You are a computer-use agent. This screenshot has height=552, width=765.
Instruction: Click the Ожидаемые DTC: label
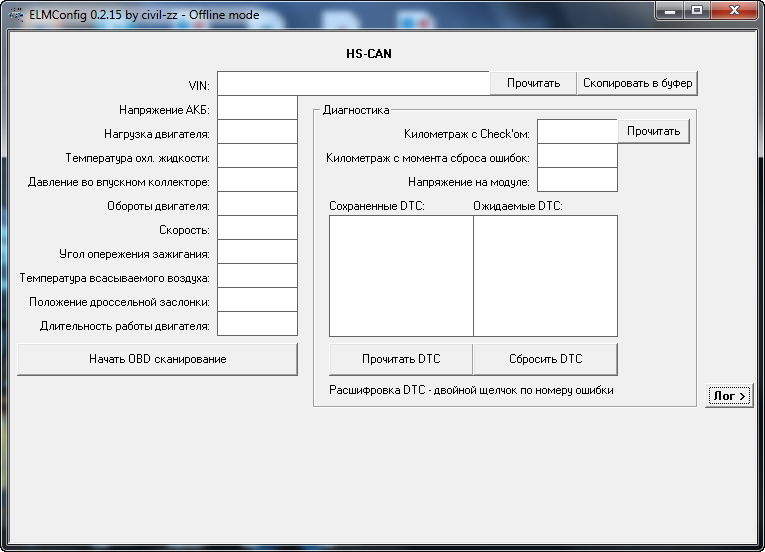click(518, 206)
